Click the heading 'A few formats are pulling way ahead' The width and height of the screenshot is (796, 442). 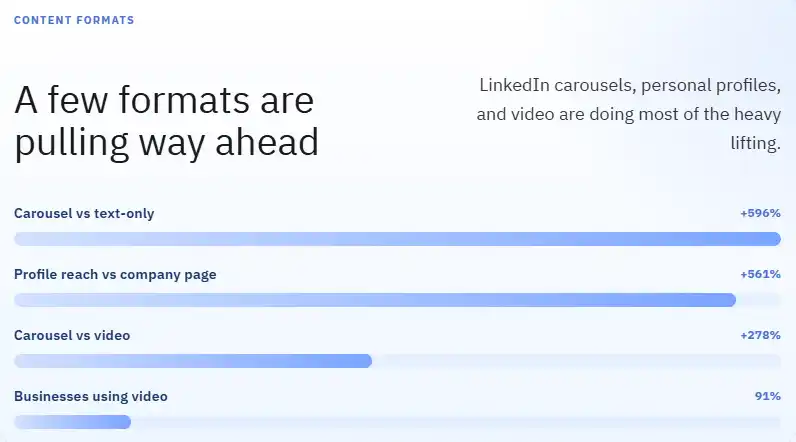(167, 122)
